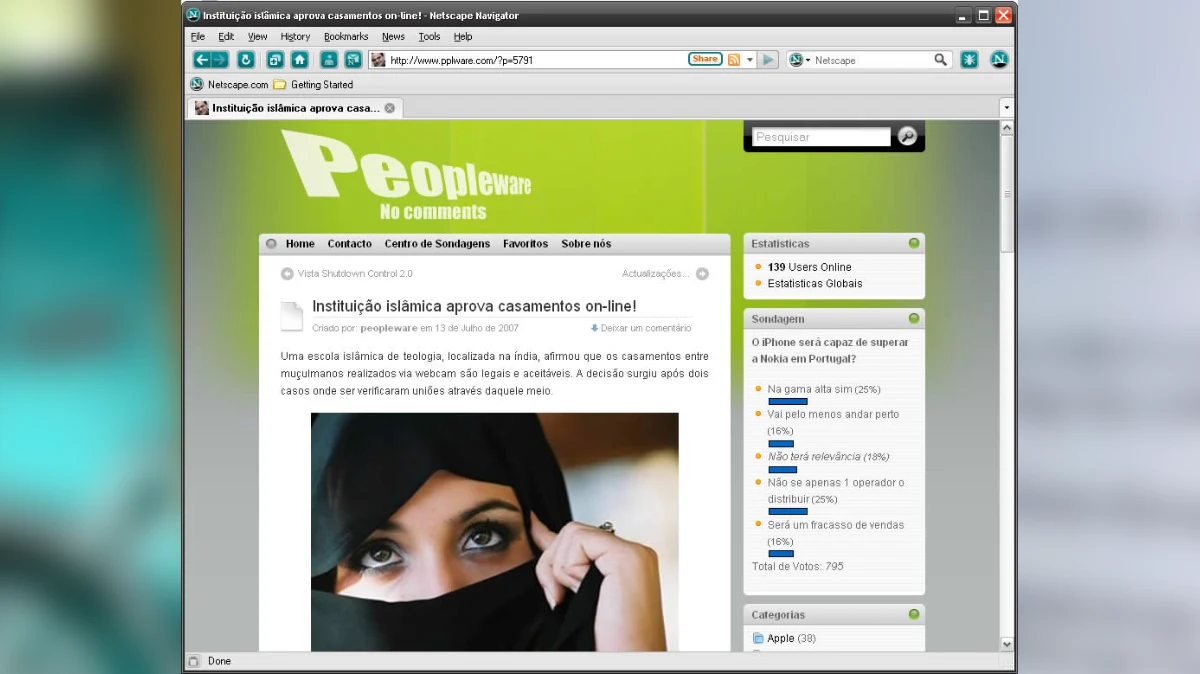The image size is (1200, 674).
Task: Click the Back arrow in navigation toolbar
Action: [202, 60]
